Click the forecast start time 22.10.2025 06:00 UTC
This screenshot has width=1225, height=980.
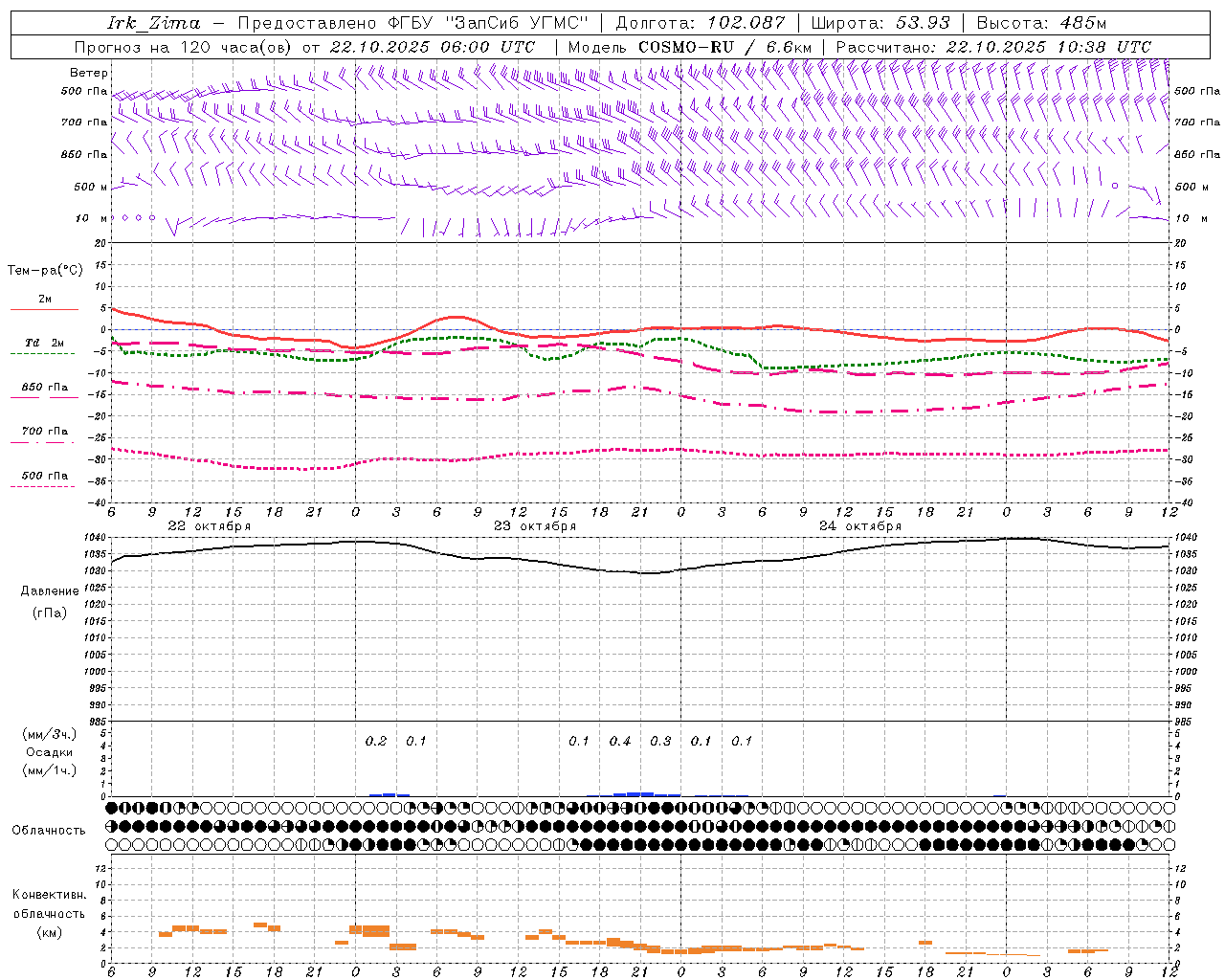432,47
